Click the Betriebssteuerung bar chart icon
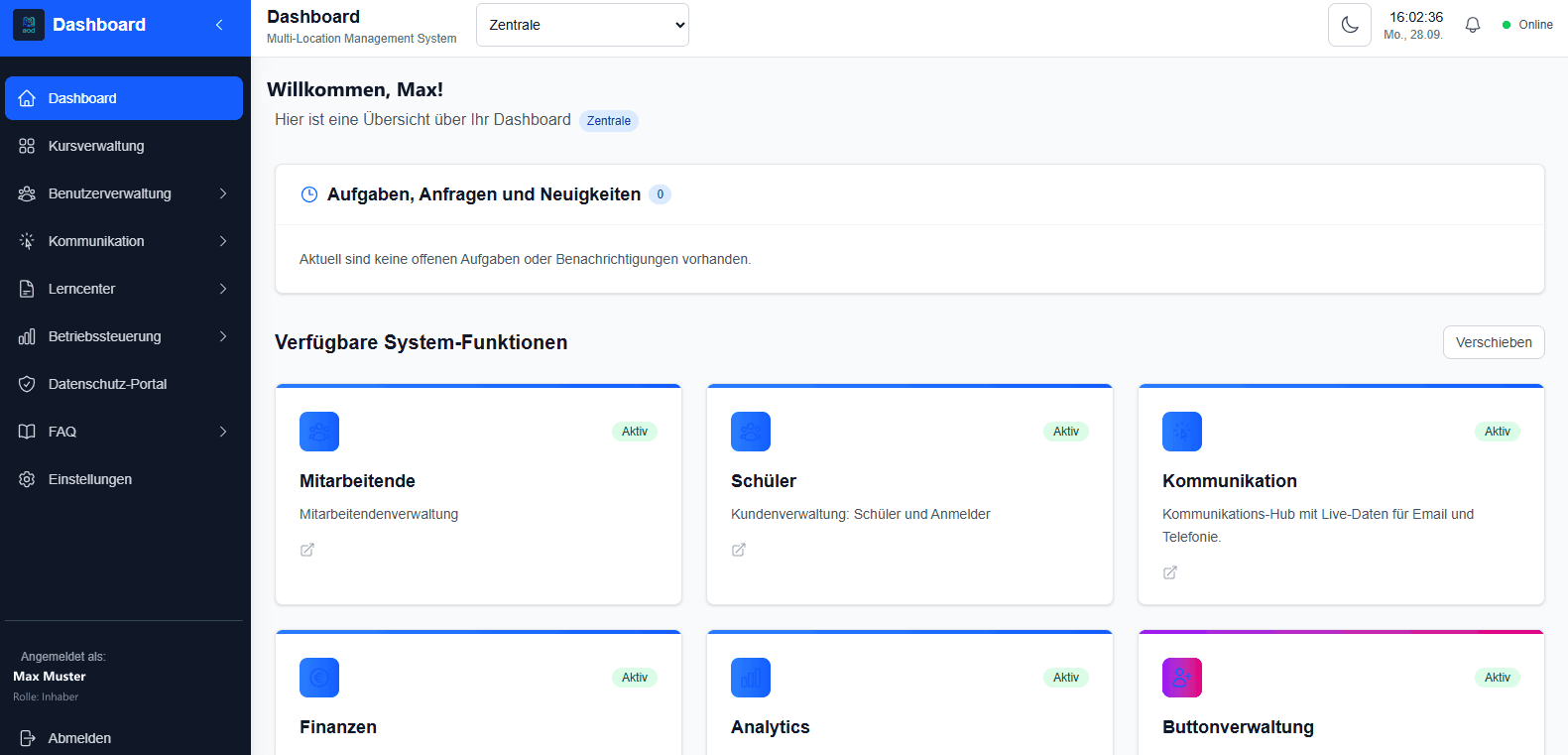This screenshot has height=755, width=1568. [27, 336]
